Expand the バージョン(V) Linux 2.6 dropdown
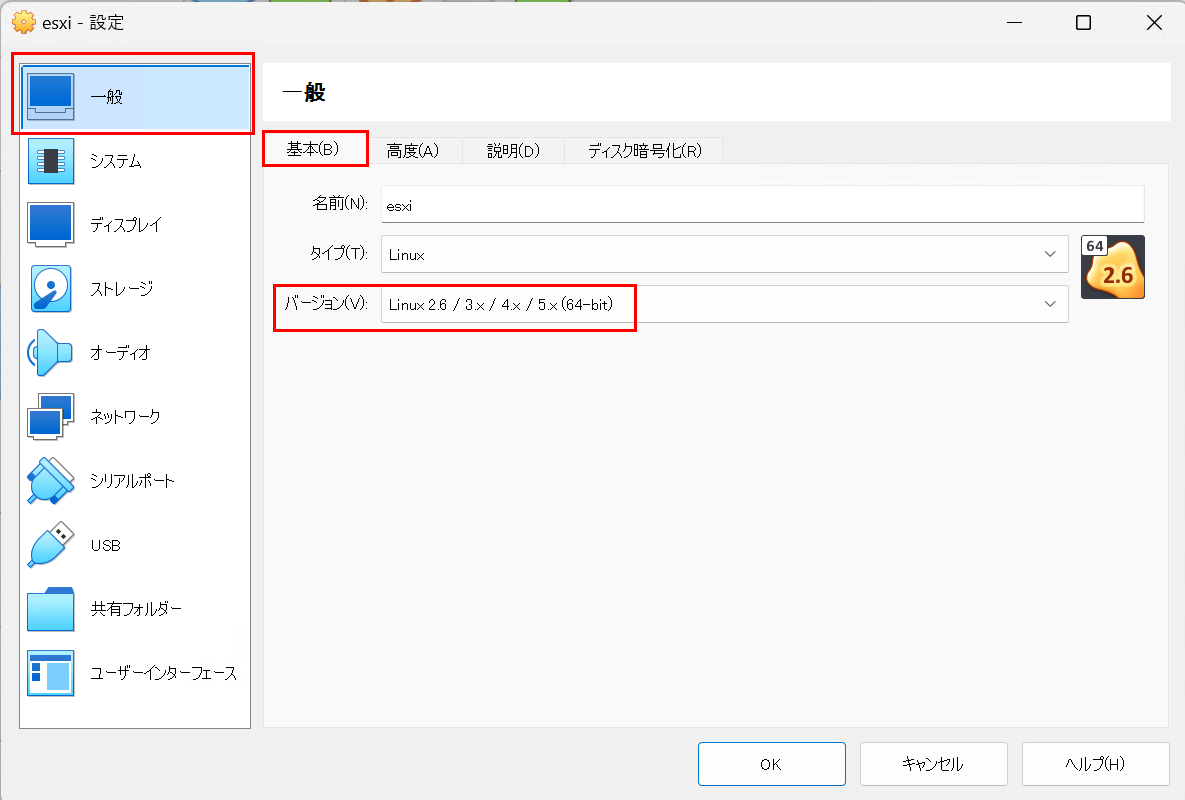 point(724,304)
